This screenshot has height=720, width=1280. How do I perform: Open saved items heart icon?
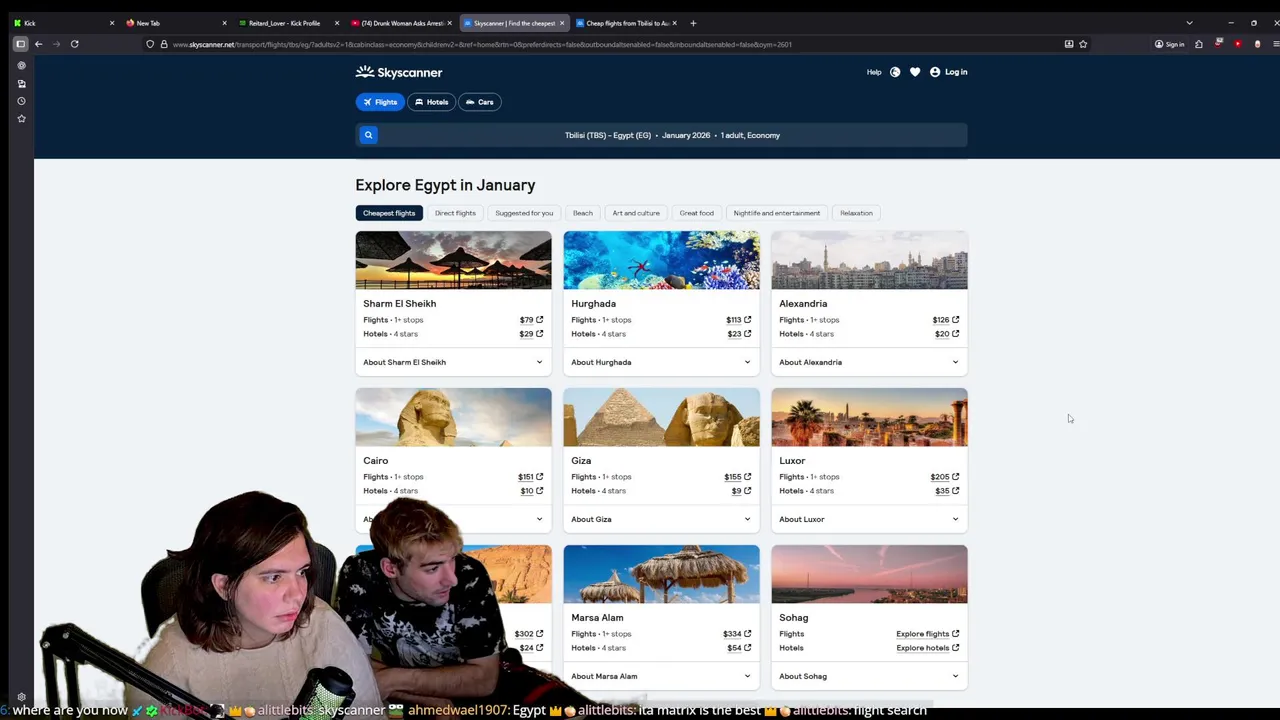(915, 72)
